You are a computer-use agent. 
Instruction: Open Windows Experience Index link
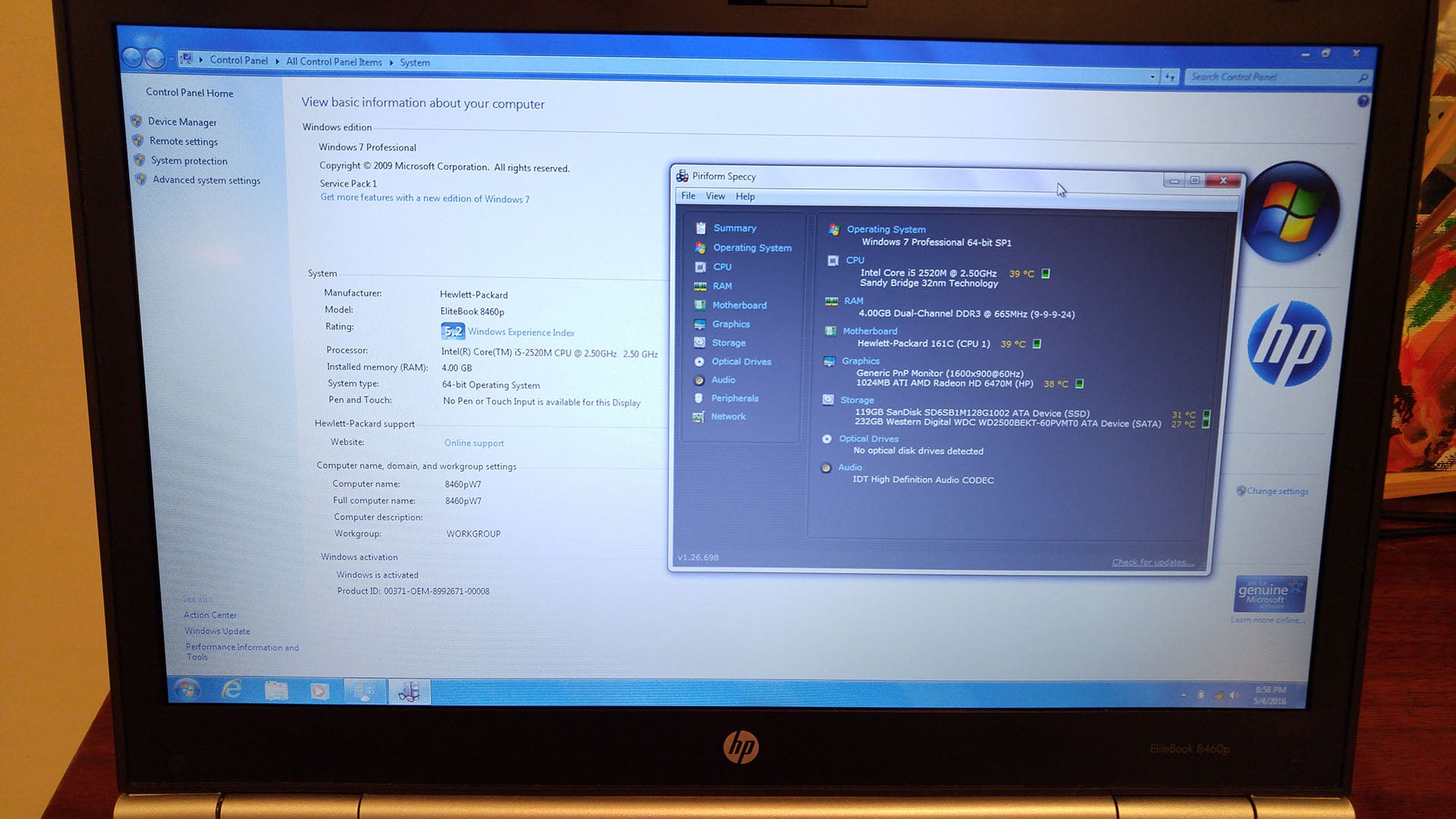(521, 332)
